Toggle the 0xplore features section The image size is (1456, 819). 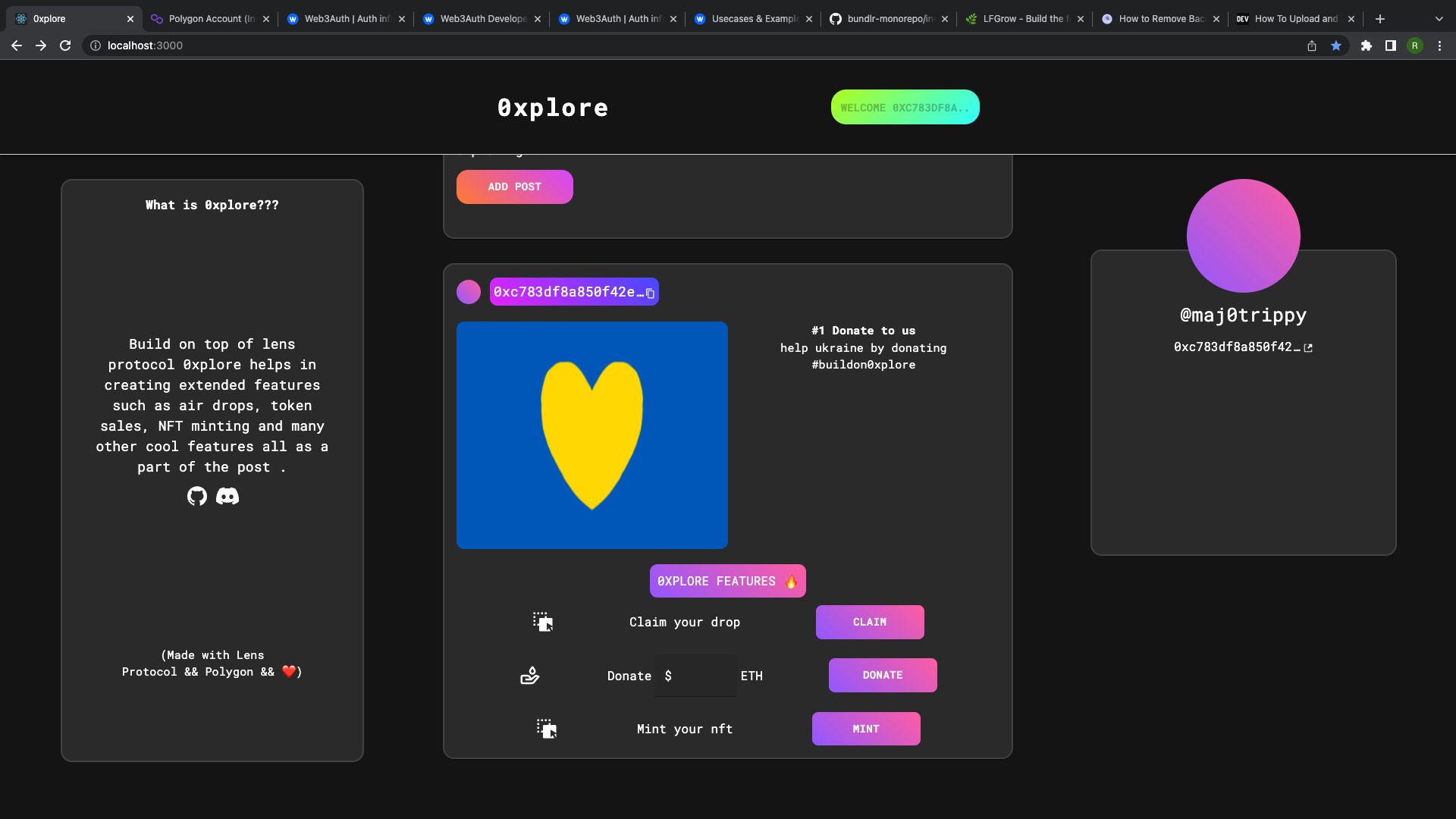click(727, 581)
